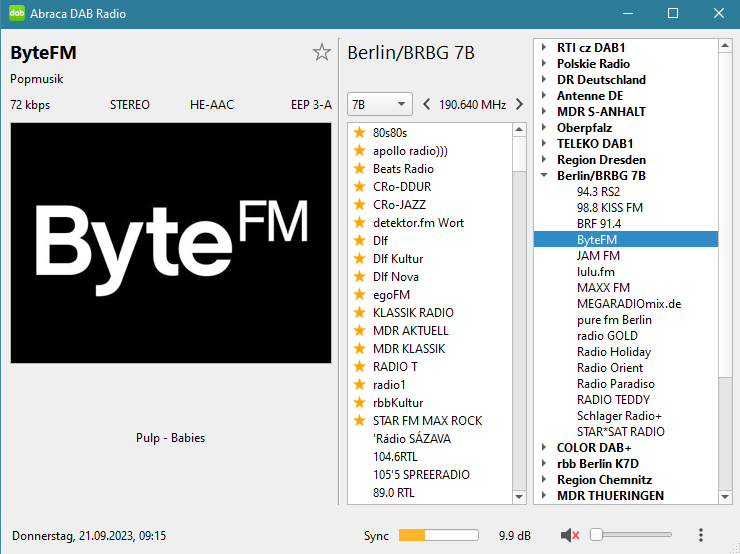Select 98.8 KISS FM in tree
This screenshot has width=740, height=554.
pyautogui.click(x=610, y=208)
